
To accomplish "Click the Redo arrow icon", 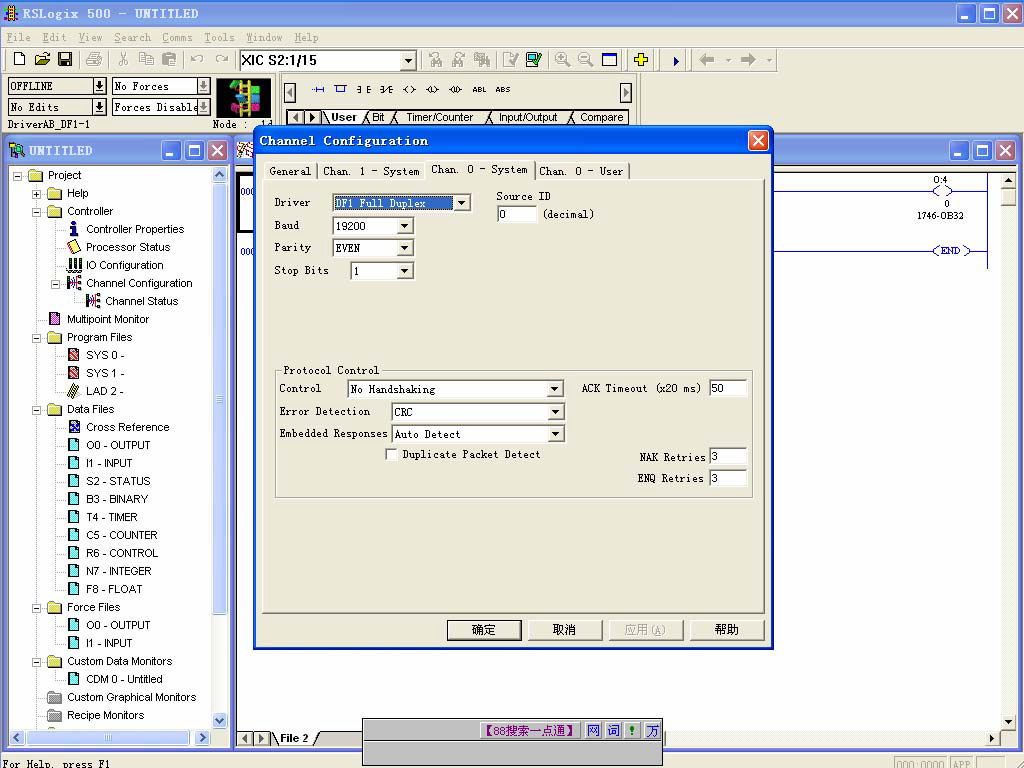I will coord(221,59).
